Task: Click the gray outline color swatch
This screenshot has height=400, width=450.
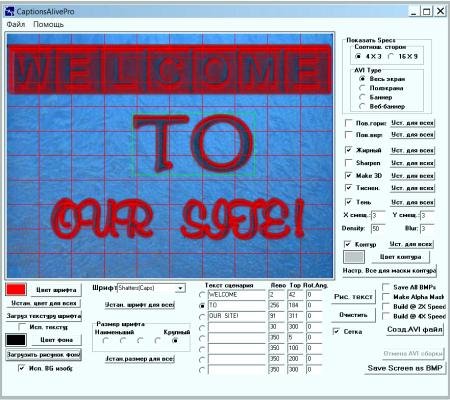Action: click(x=354, y=257)
